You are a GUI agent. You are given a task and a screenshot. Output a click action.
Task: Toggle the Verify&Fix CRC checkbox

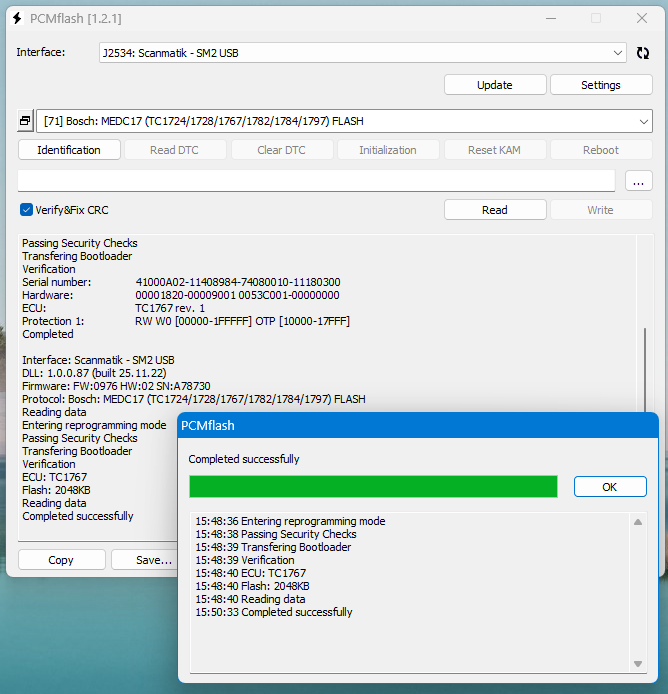pos(26,210)
